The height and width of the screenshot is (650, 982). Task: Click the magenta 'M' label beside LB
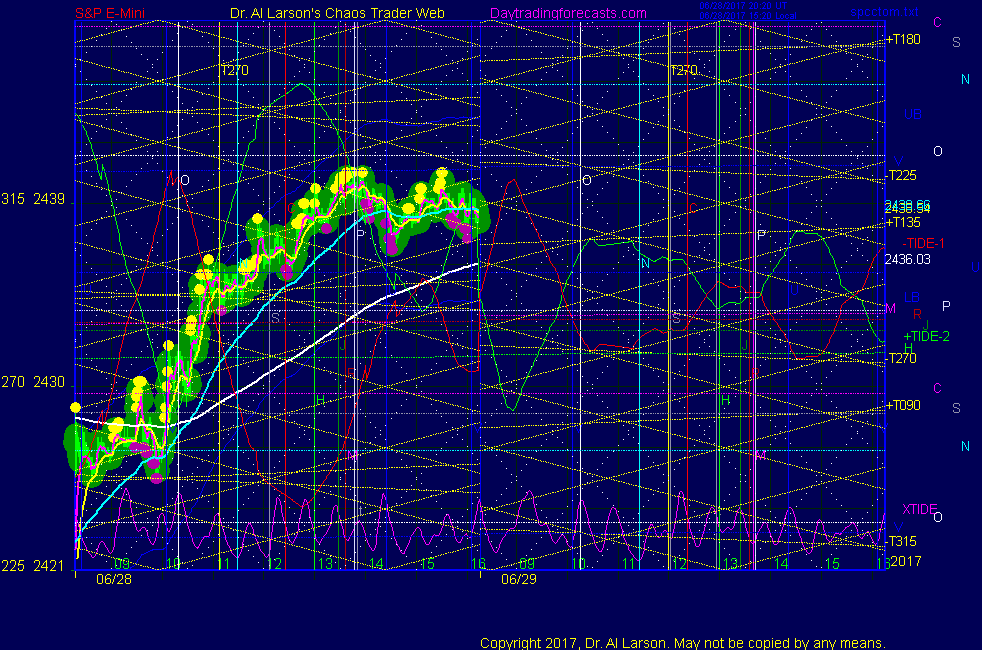891,308
